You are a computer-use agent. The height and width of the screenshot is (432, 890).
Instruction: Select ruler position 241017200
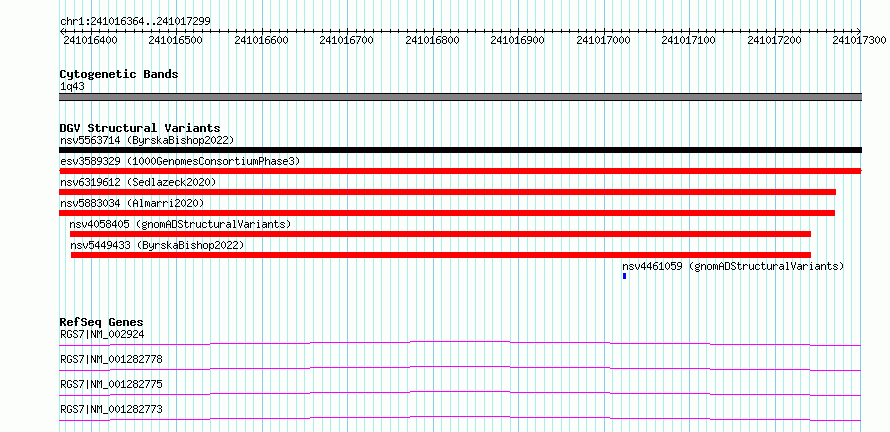point(775,40)
